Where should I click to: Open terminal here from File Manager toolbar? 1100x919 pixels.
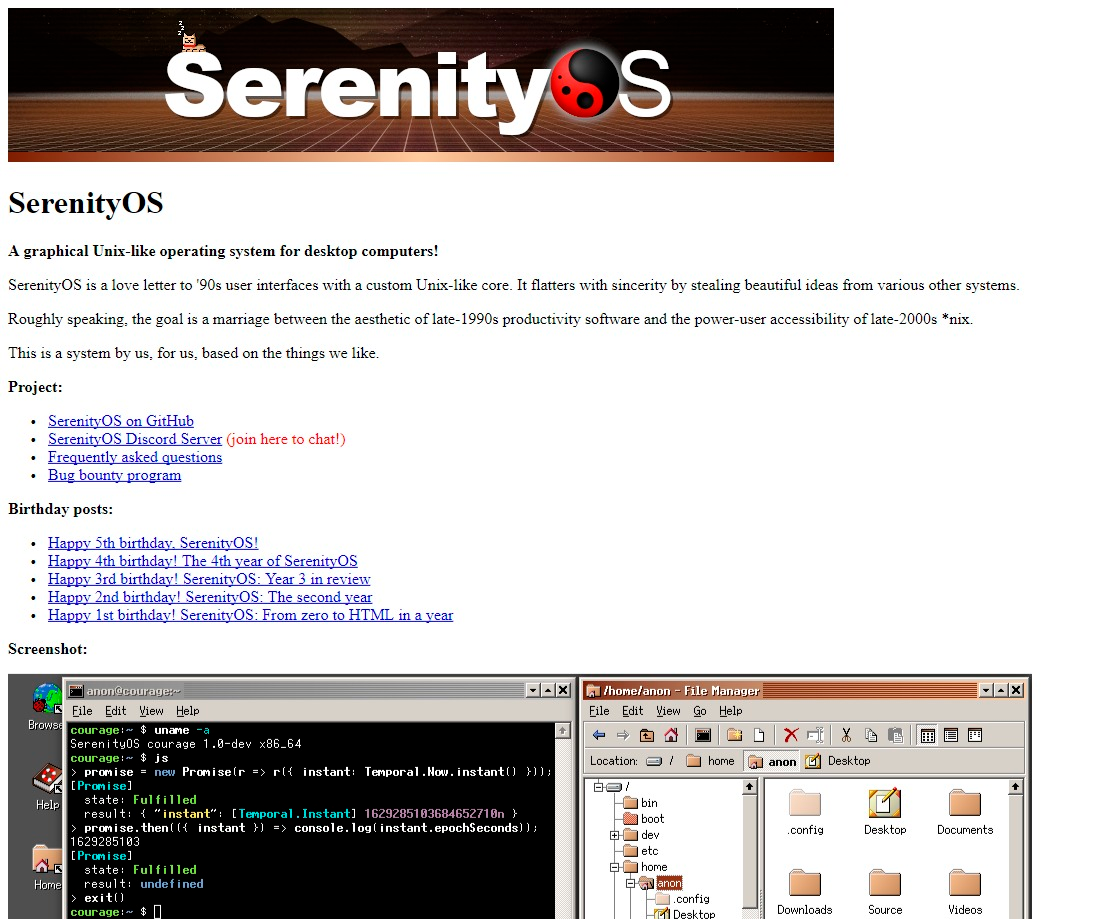tap(703, 735)
